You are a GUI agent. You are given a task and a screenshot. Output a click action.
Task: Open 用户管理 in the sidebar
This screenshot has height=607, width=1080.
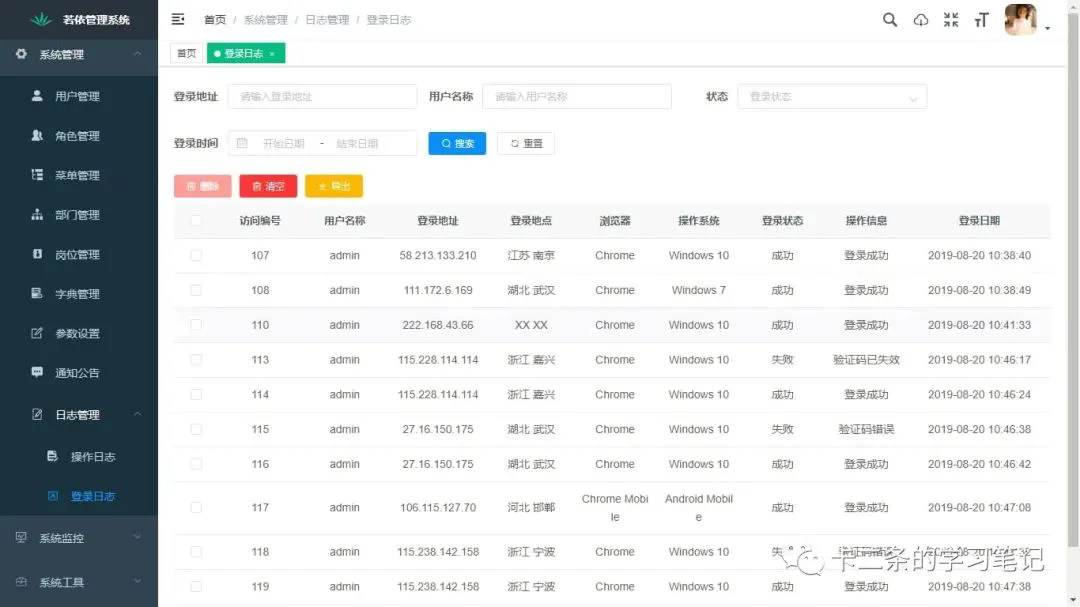pos(79,96)
